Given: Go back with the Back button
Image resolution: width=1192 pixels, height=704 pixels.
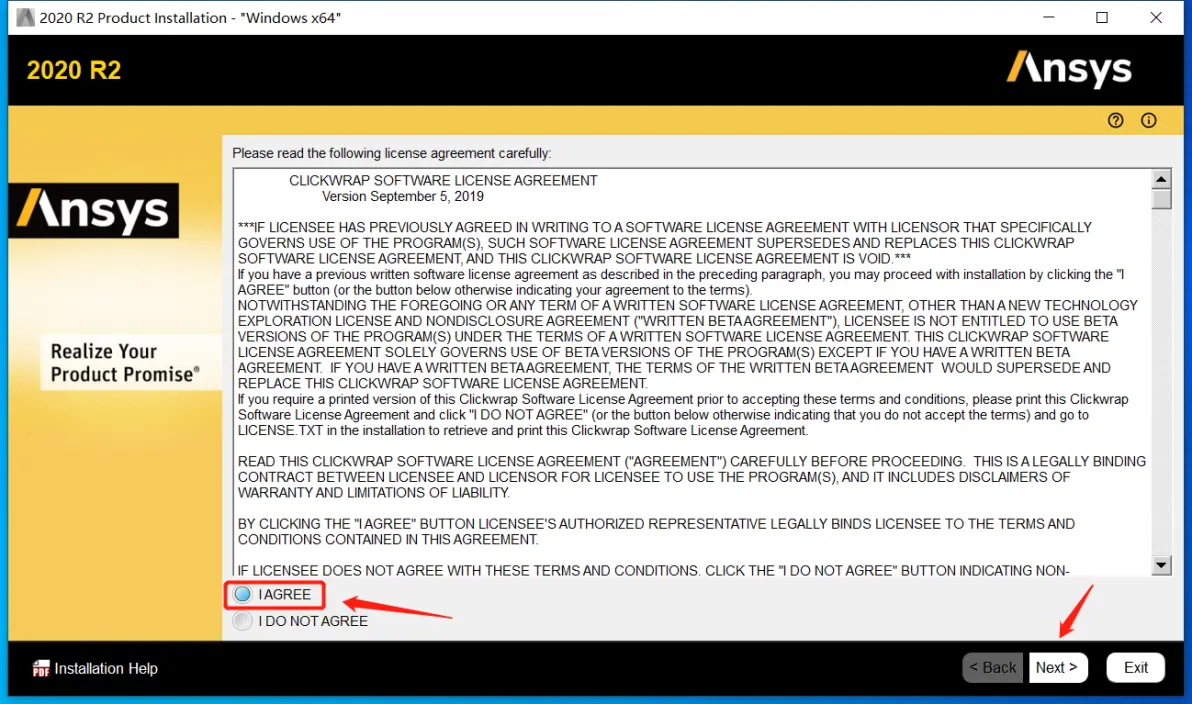Looking at the screenshot, I should [x=992, y=668].
